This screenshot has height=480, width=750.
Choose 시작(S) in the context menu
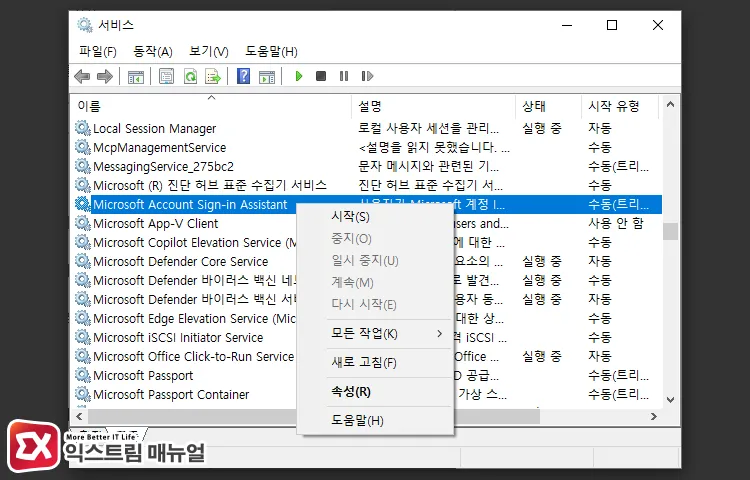coord(375,217)
